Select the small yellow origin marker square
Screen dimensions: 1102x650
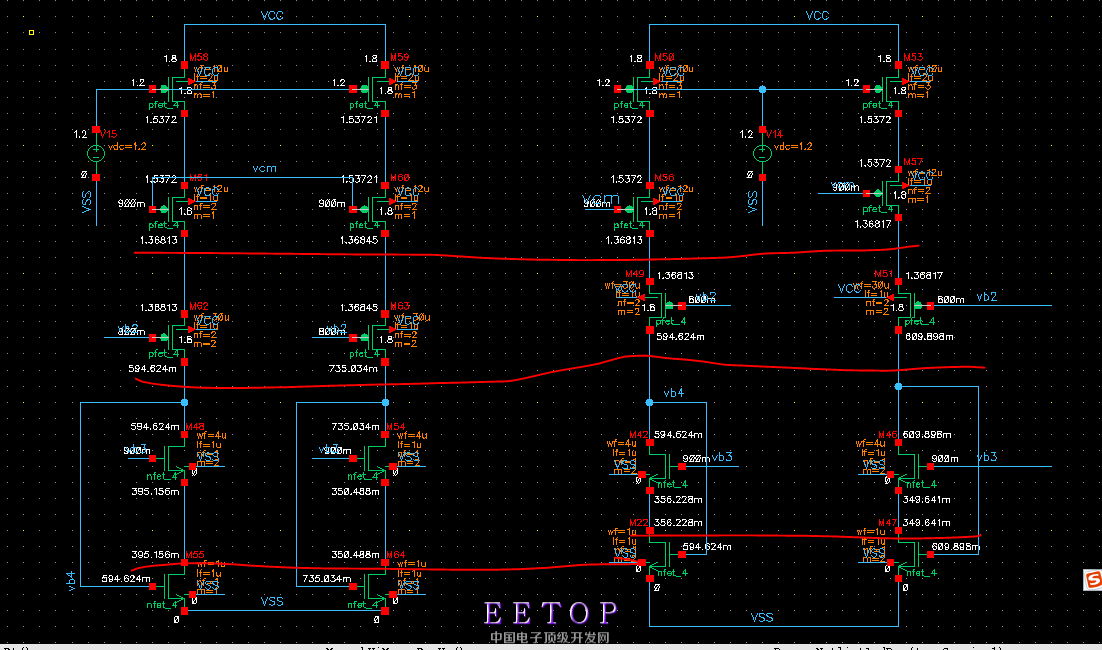tap(32, 32)
